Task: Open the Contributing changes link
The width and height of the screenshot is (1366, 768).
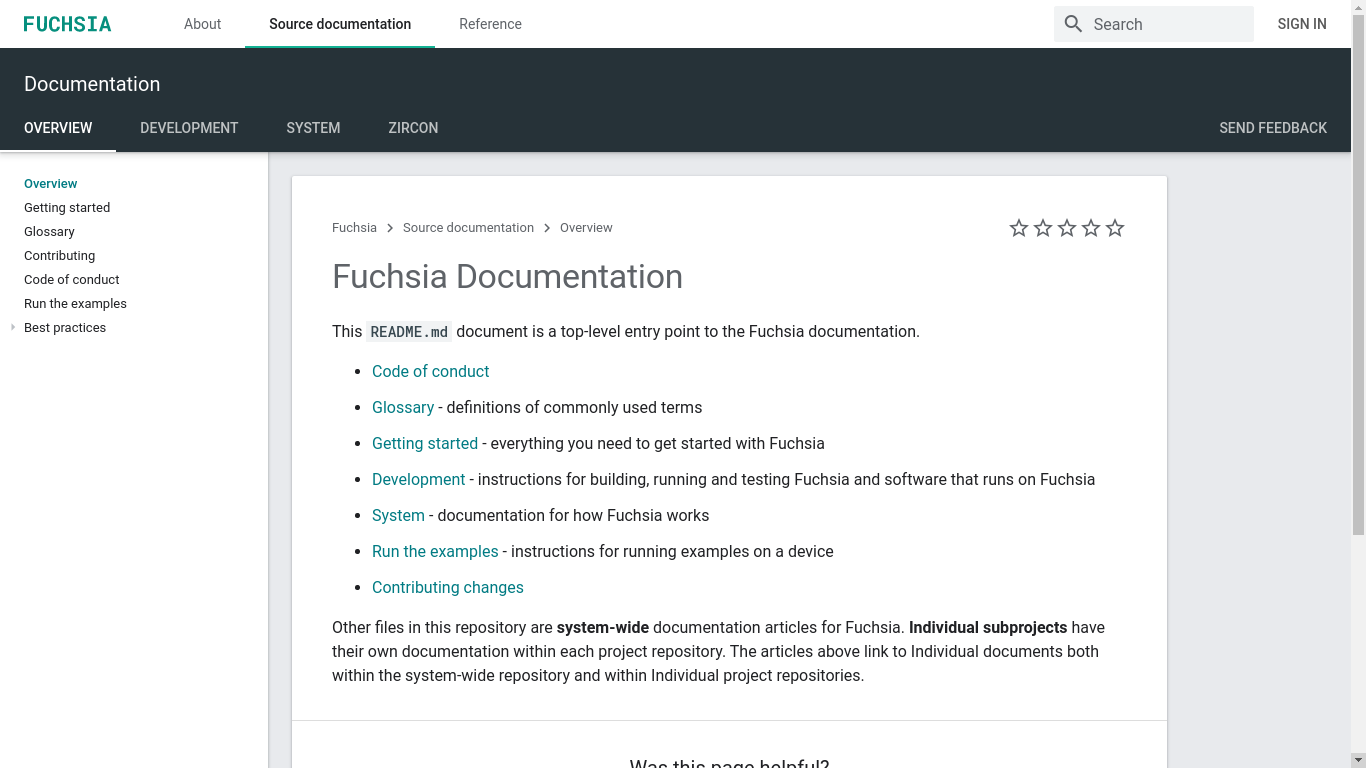Action: click(x=448, y=587)
